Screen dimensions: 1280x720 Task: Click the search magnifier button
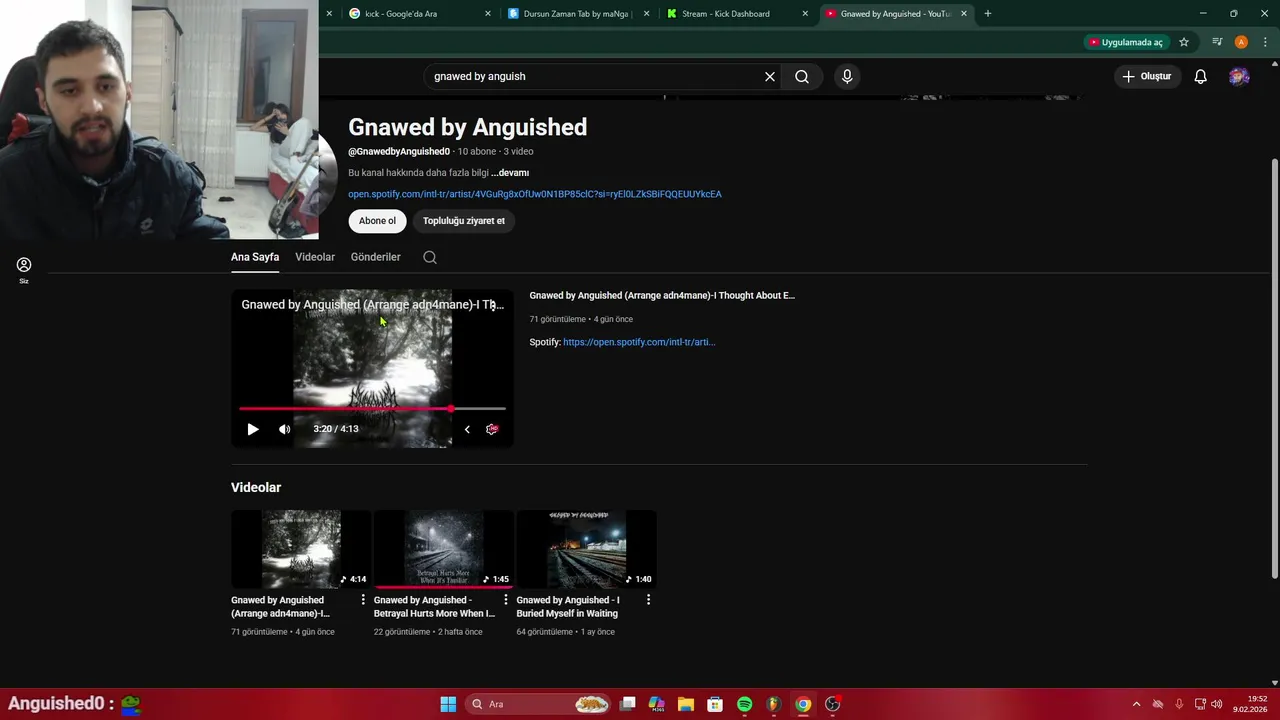click(802, 76)
